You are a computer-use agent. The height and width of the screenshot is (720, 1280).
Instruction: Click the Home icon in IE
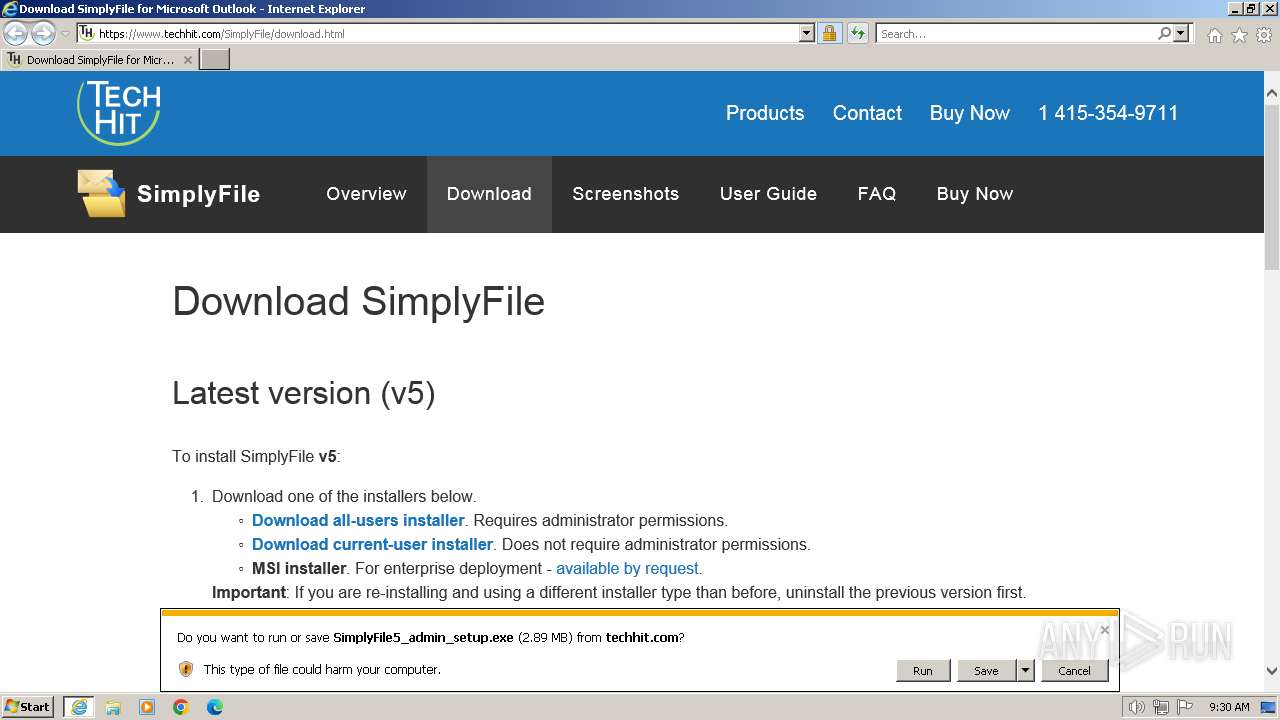click(x=1214, y=35)
